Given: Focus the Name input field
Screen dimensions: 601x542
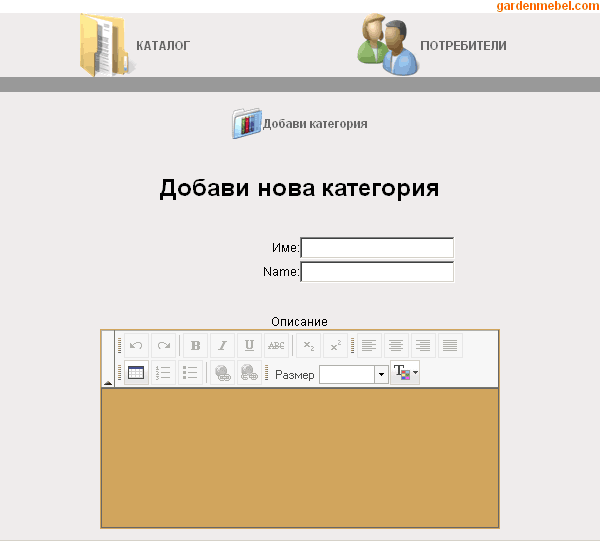Looking at the screenshot, I should 378,271.
